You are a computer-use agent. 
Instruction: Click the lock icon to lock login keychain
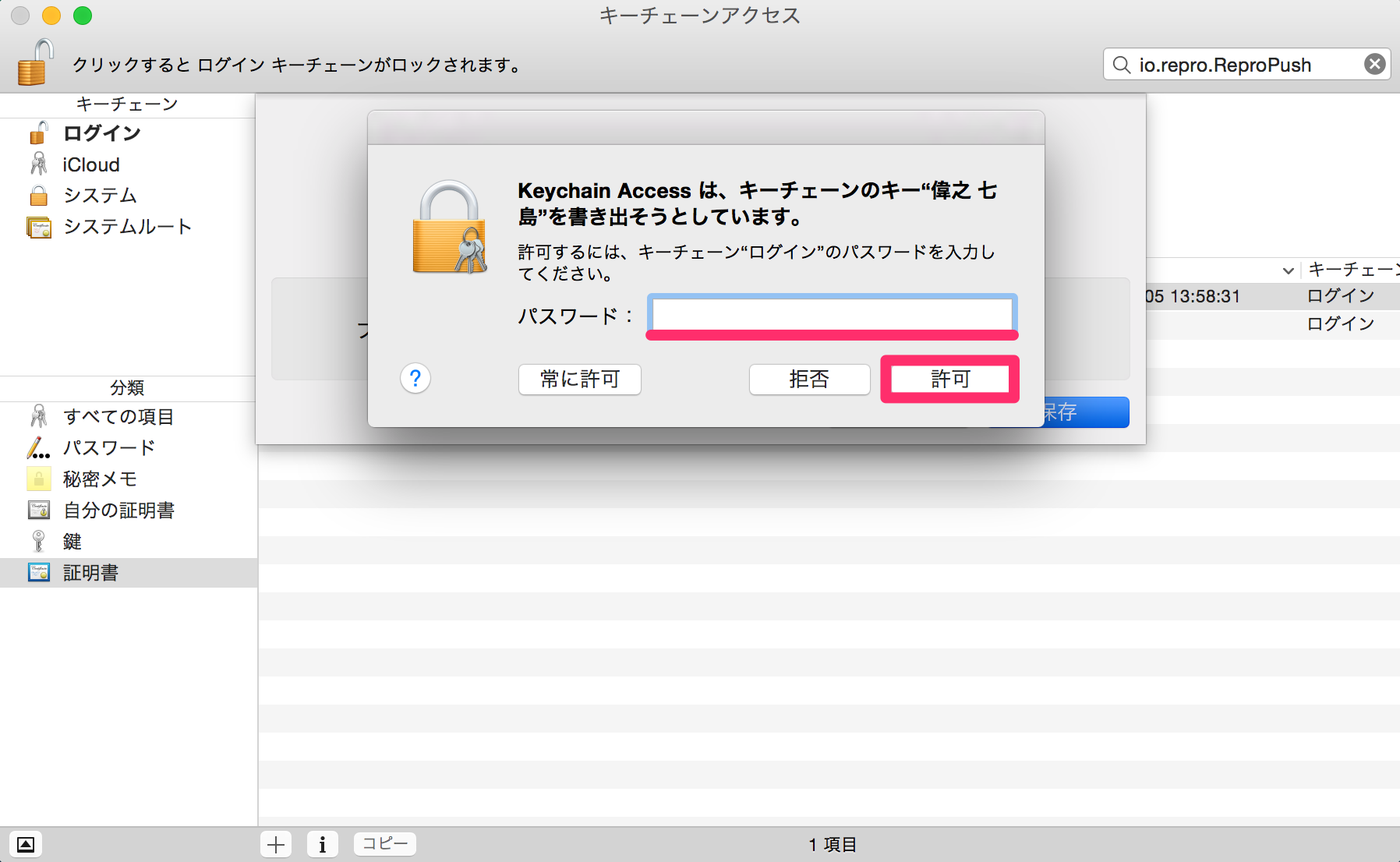click(35, 63)
